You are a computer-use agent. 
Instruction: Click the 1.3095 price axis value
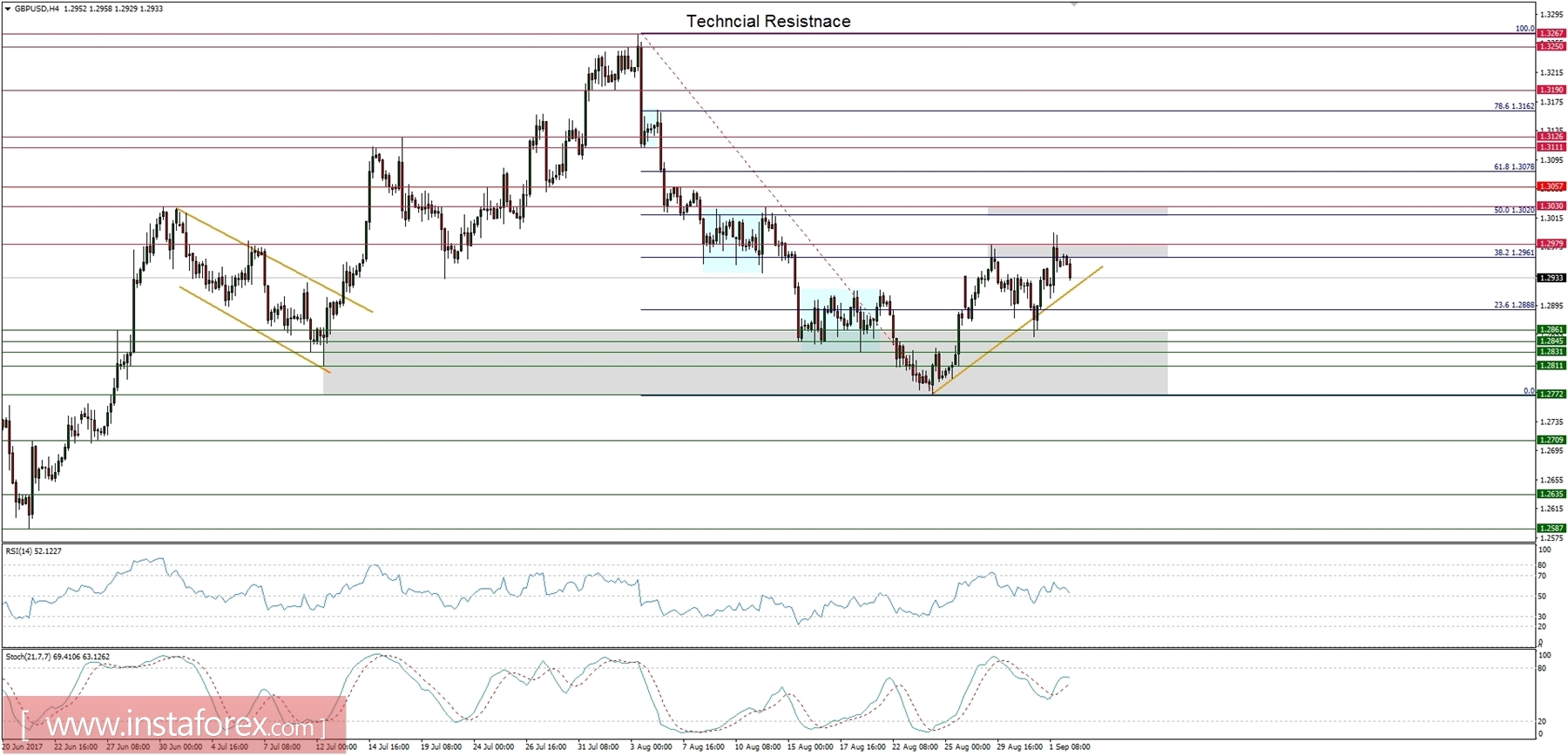(1552, 160)
